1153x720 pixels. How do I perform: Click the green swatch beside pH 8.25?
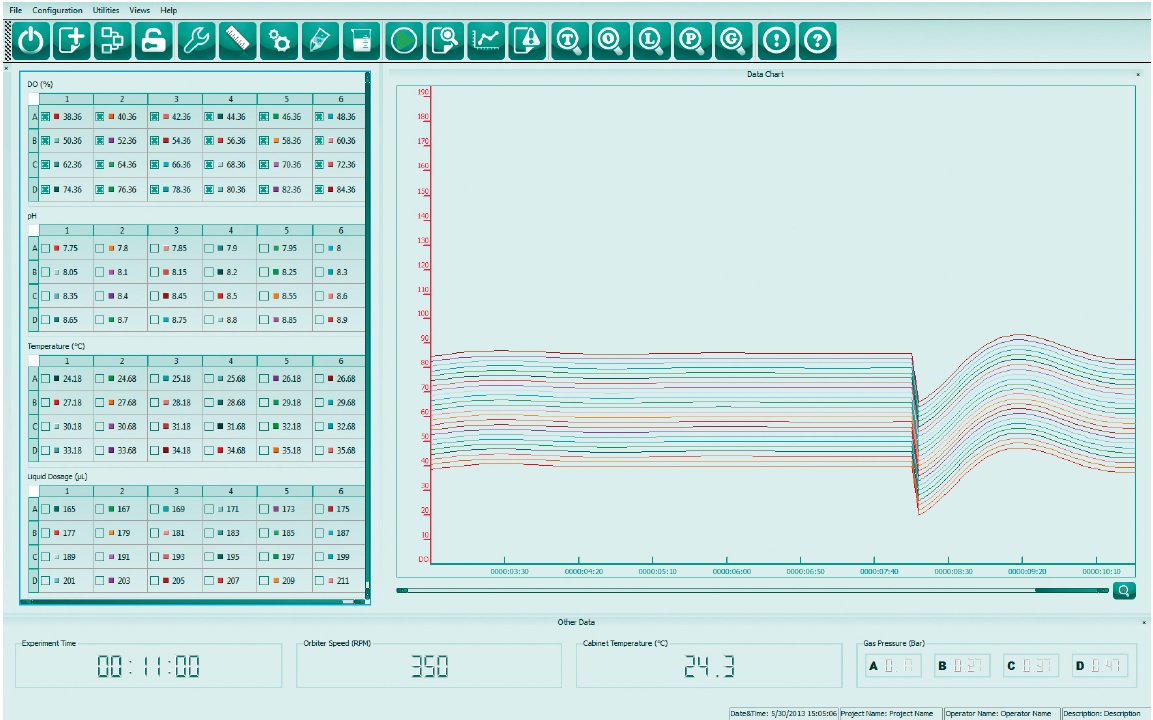(x=275, y=272)
